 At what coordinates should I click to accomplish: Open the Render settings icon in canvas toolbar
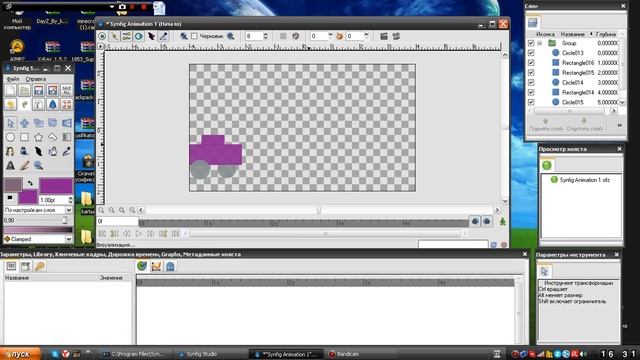pos(384,36)
